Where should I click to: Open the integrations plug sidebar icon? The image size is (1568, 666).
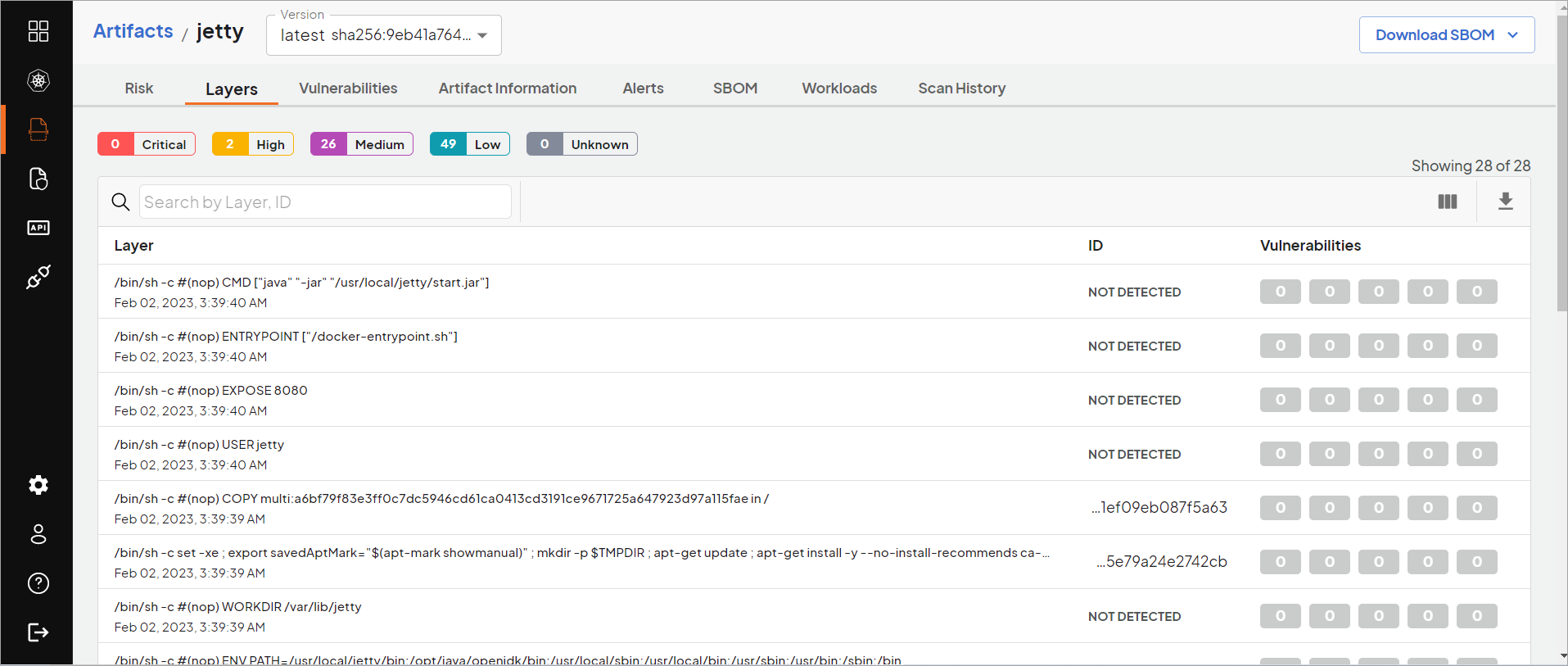click(x=38, y=277)
